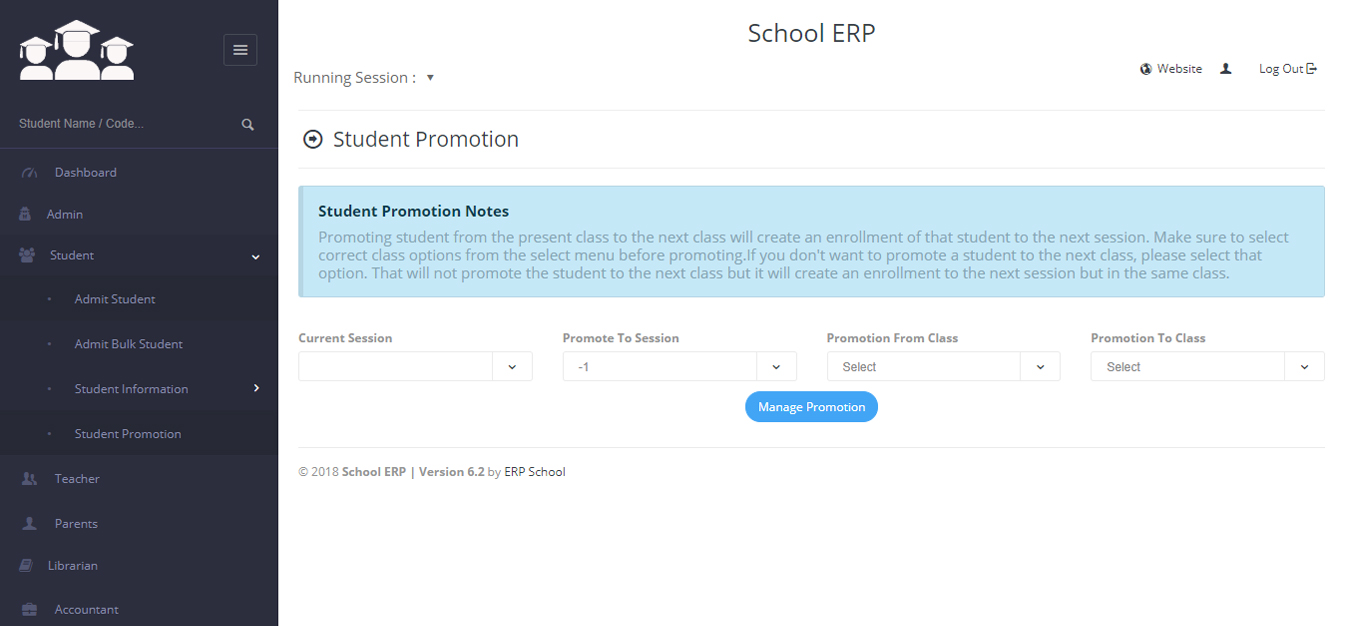Expand the Running Session selector arrow
1346x626 pixels.
click(x=430, y=77)
